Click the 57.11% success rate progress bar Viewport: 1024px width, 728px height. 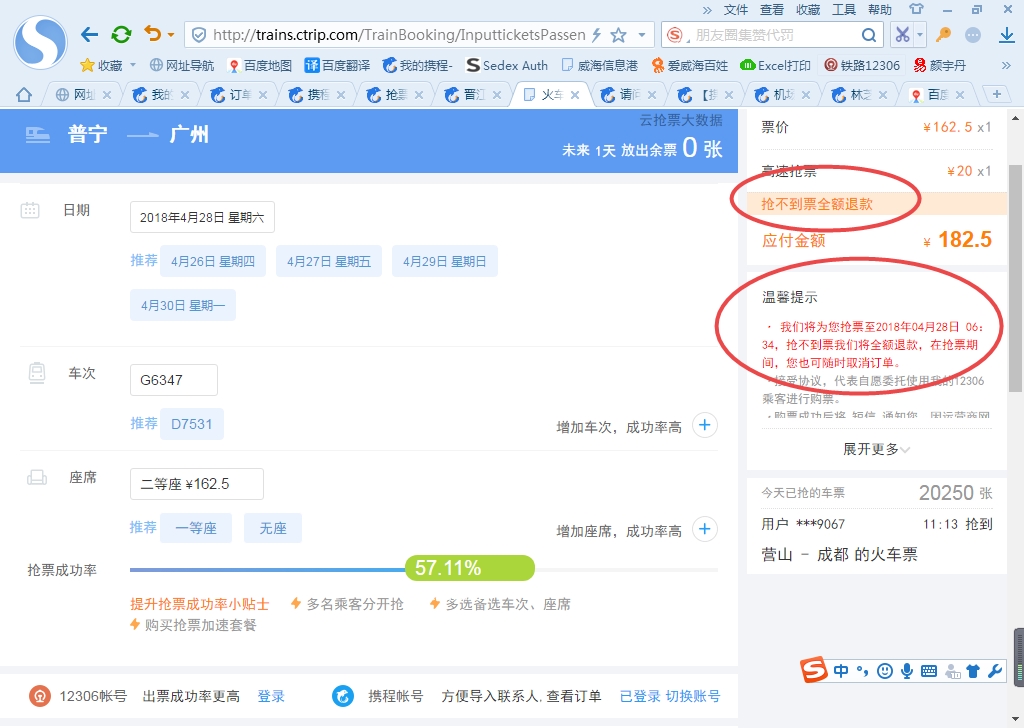469,569
